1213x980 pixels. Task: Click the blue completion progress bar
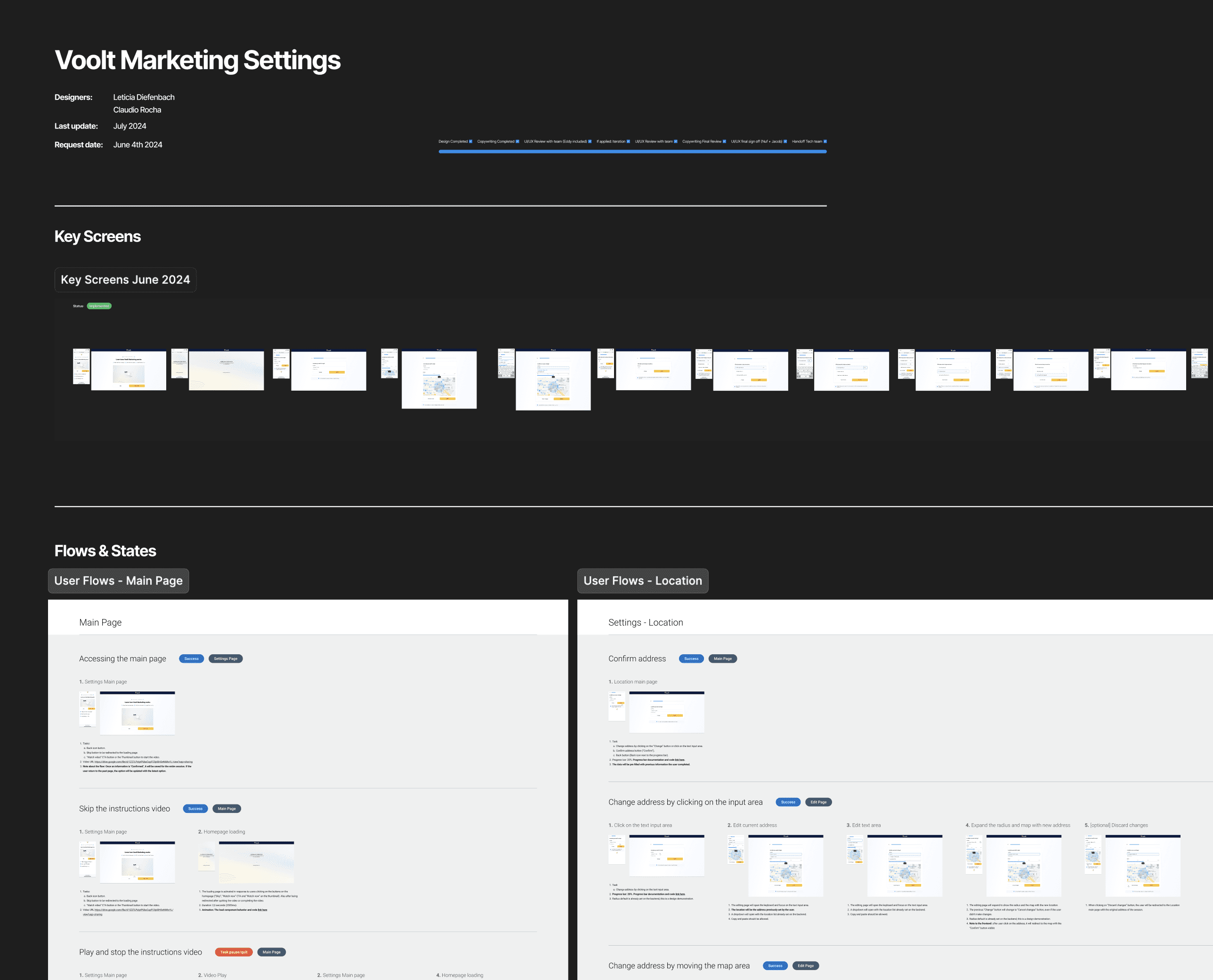[632, 151]
